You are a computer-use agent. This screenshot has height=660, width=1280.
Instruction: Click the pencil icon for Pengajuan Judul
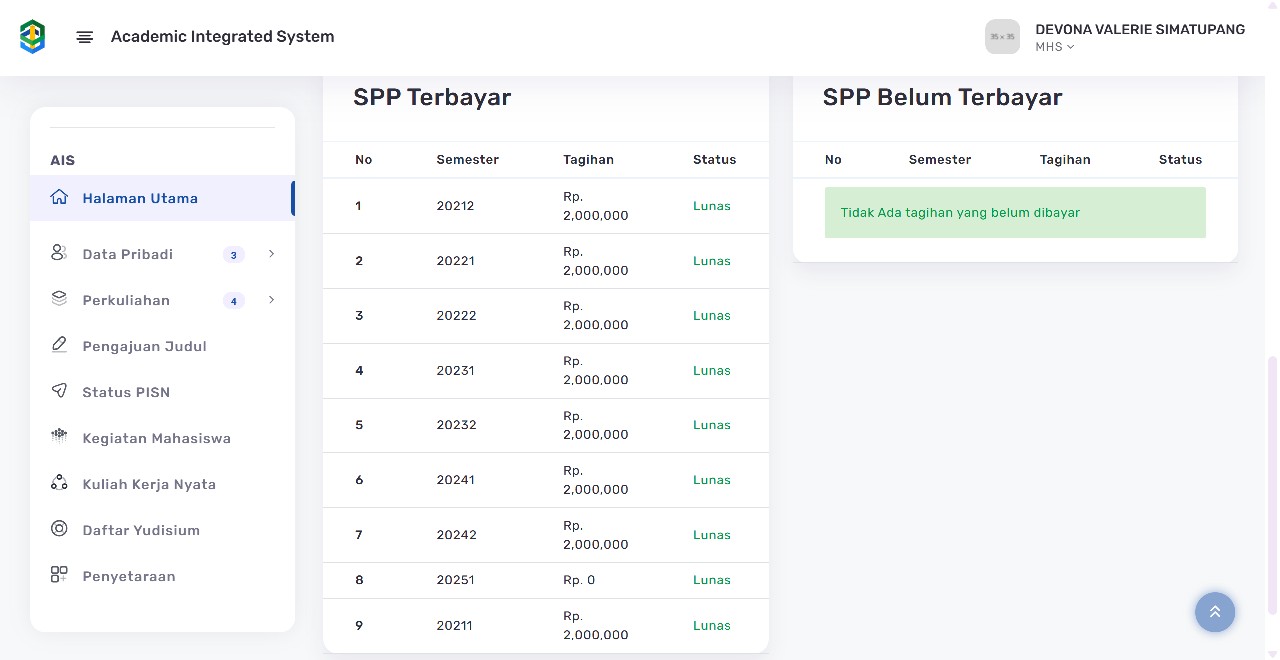pos(59,345)
